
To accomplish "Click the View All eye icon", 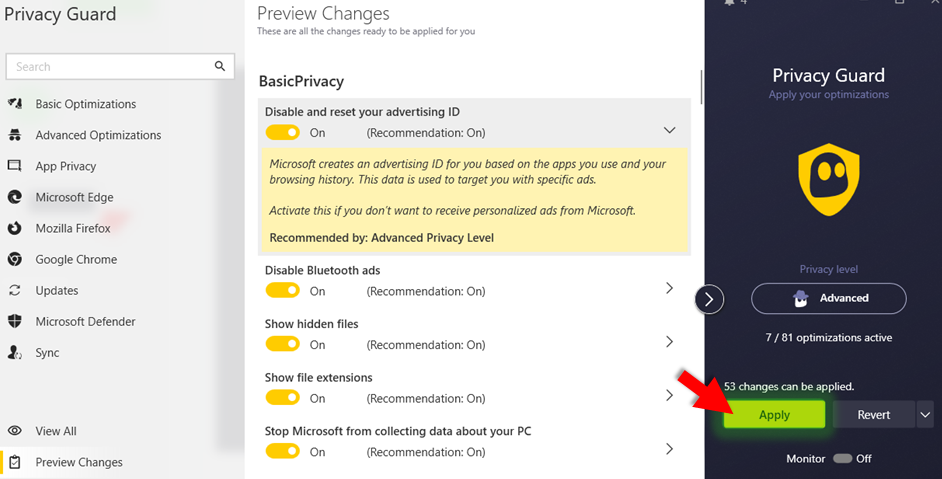I will tap(15, 431).
